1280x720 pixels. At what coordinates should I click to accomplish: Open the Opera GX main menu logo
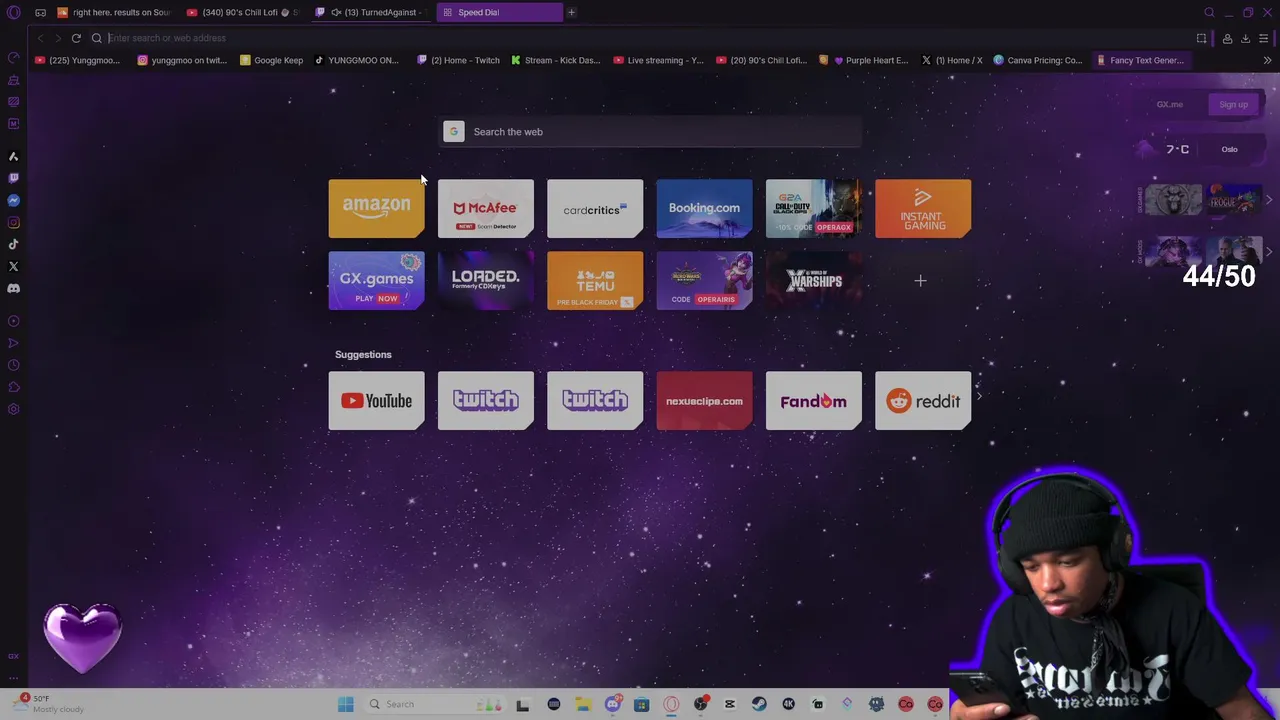[x=14, y=13]
